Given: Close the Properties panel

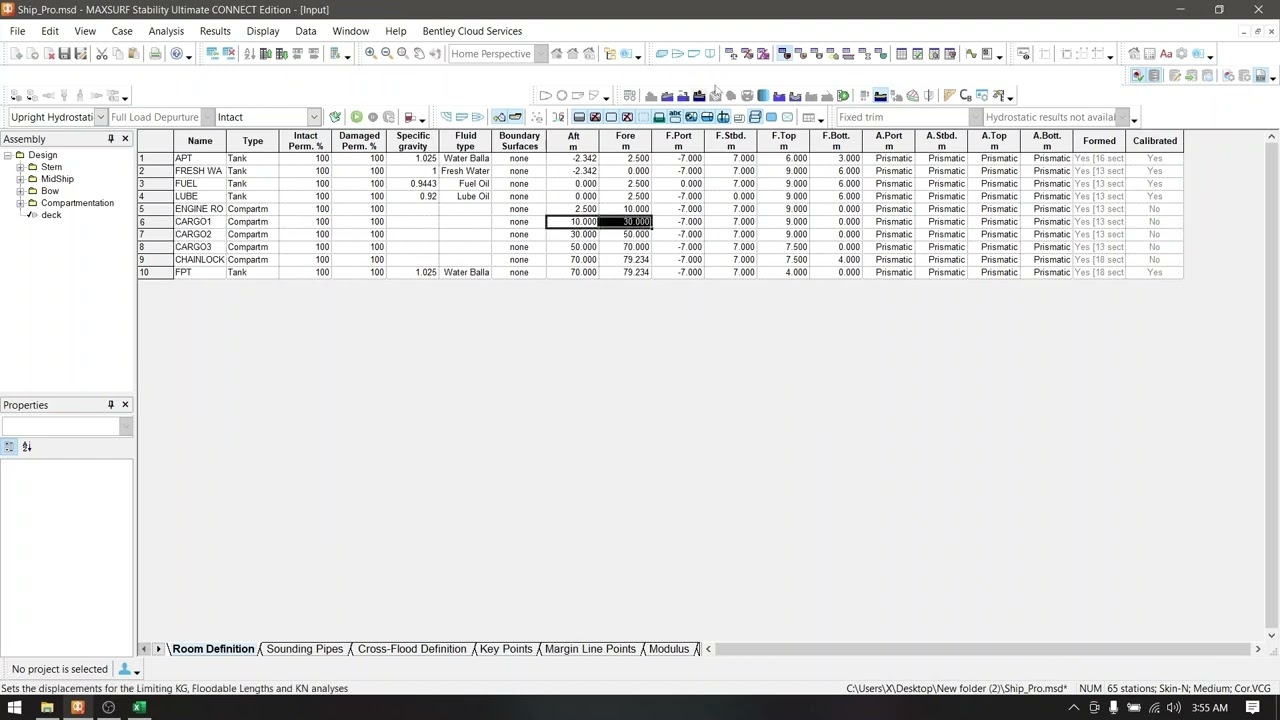Looking at the screenshot, I should coord(125,405).
